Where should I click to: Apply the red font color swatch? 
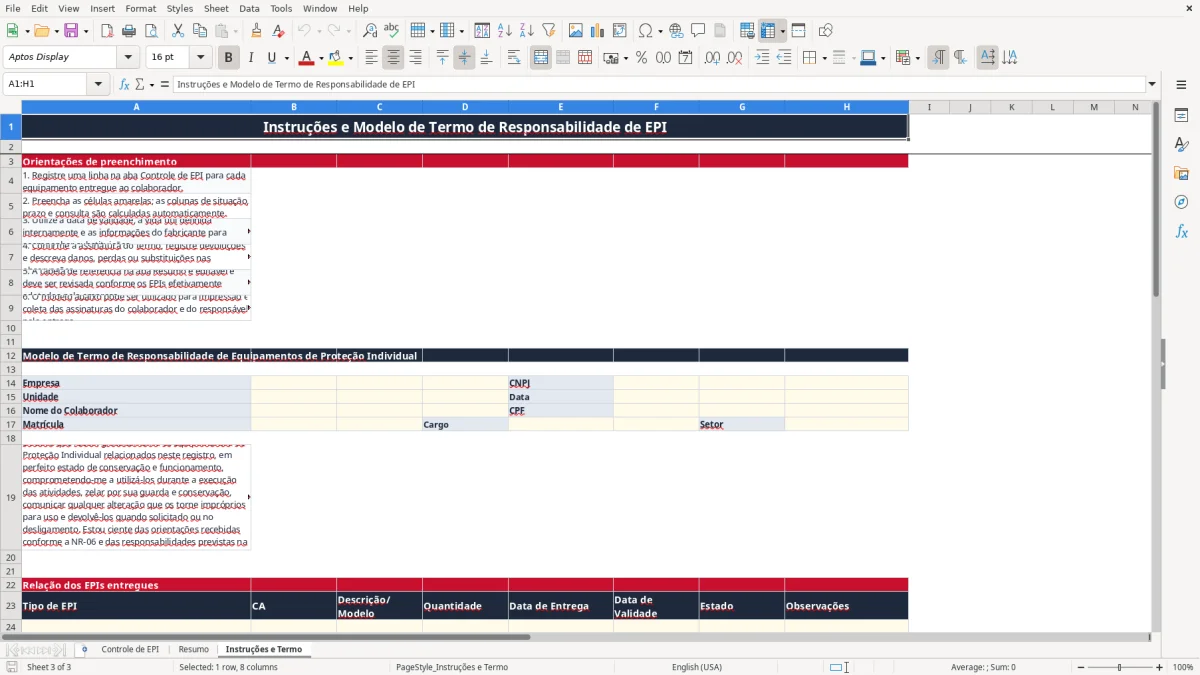[x=306, y=58]
